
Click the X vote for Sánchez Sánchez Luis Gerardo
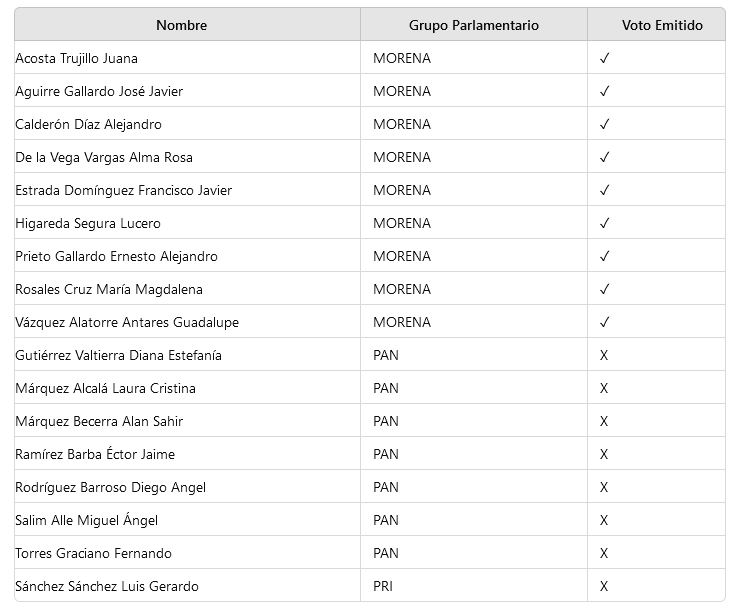[604, 586]
